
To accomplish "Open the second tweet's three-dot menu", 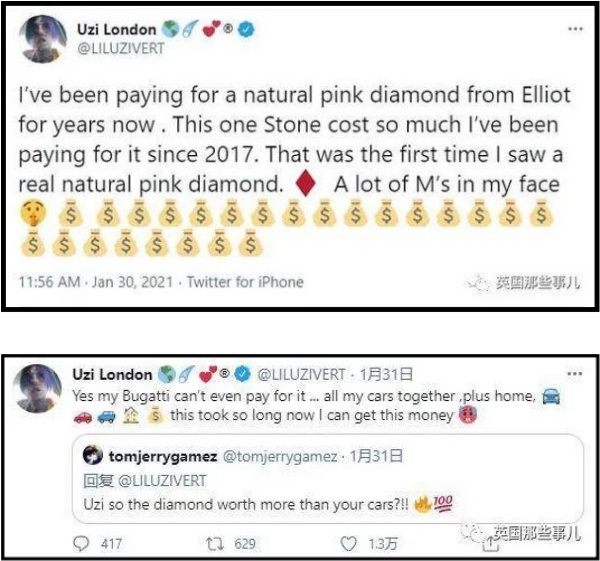I will [575, 374].
